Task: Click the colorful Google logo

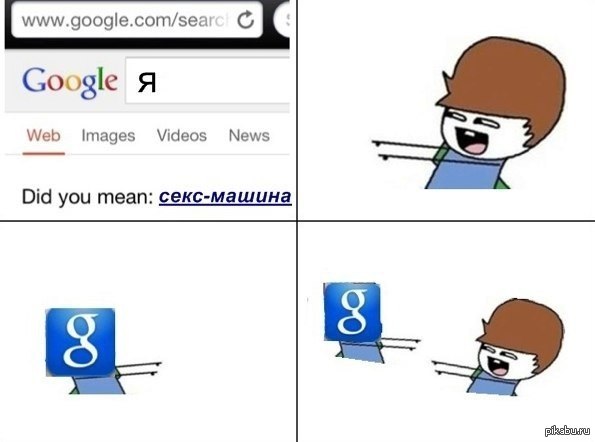Action: pos(69,81)
